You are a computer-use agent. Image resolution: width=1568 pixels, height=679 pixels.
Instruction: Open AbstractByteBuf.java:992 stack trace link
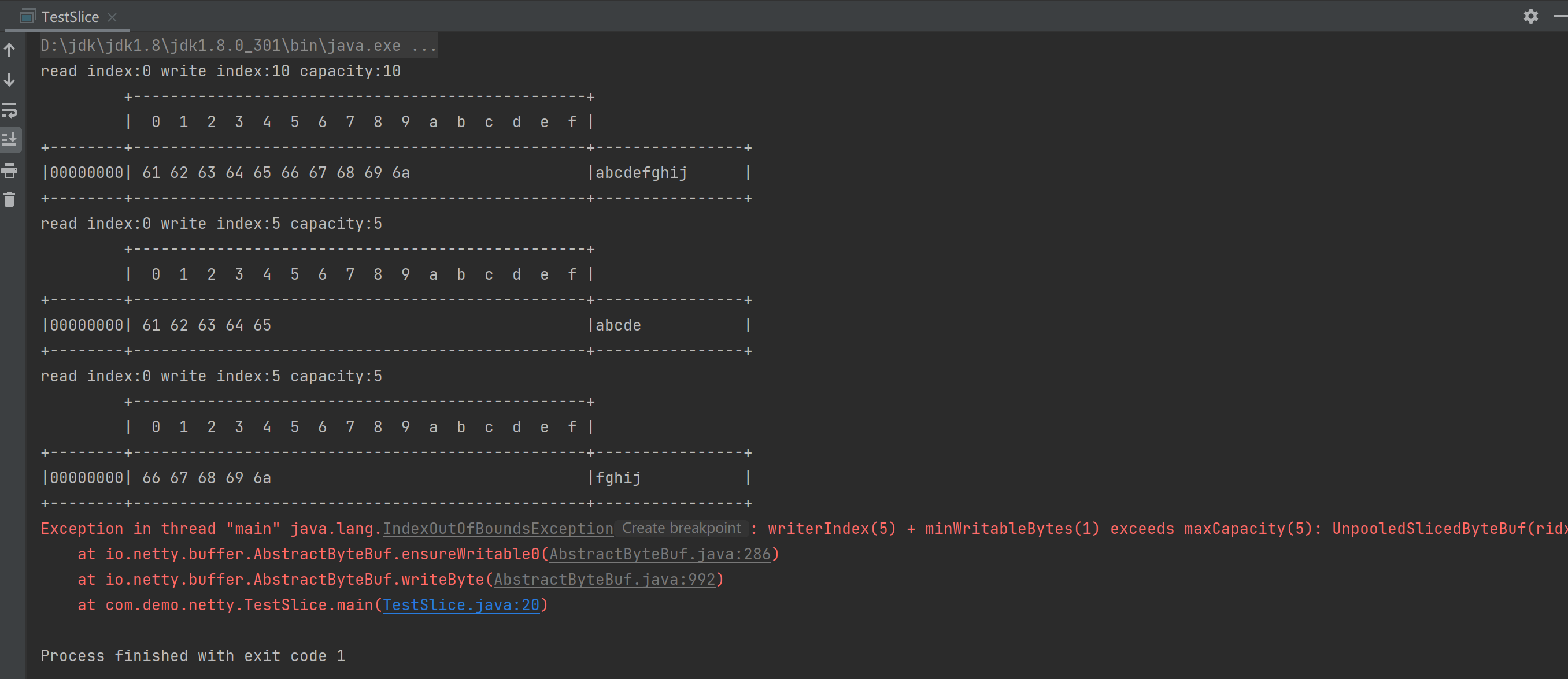click(604, 579)
